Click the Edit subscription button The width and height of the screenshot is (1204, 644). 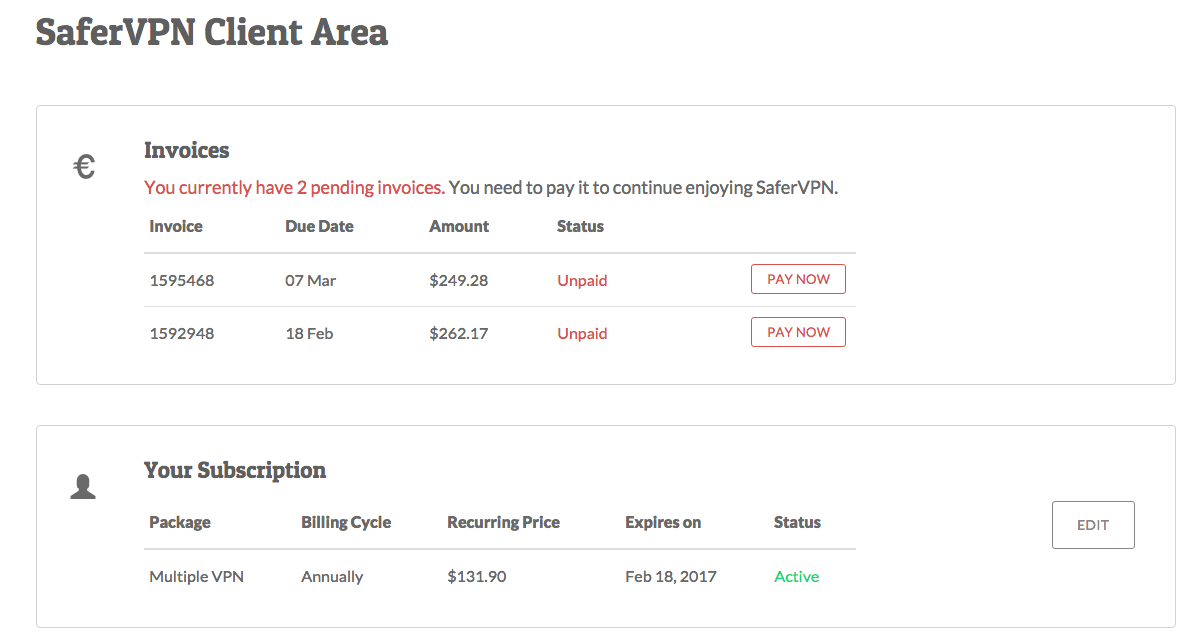[x=1093, y=525]
